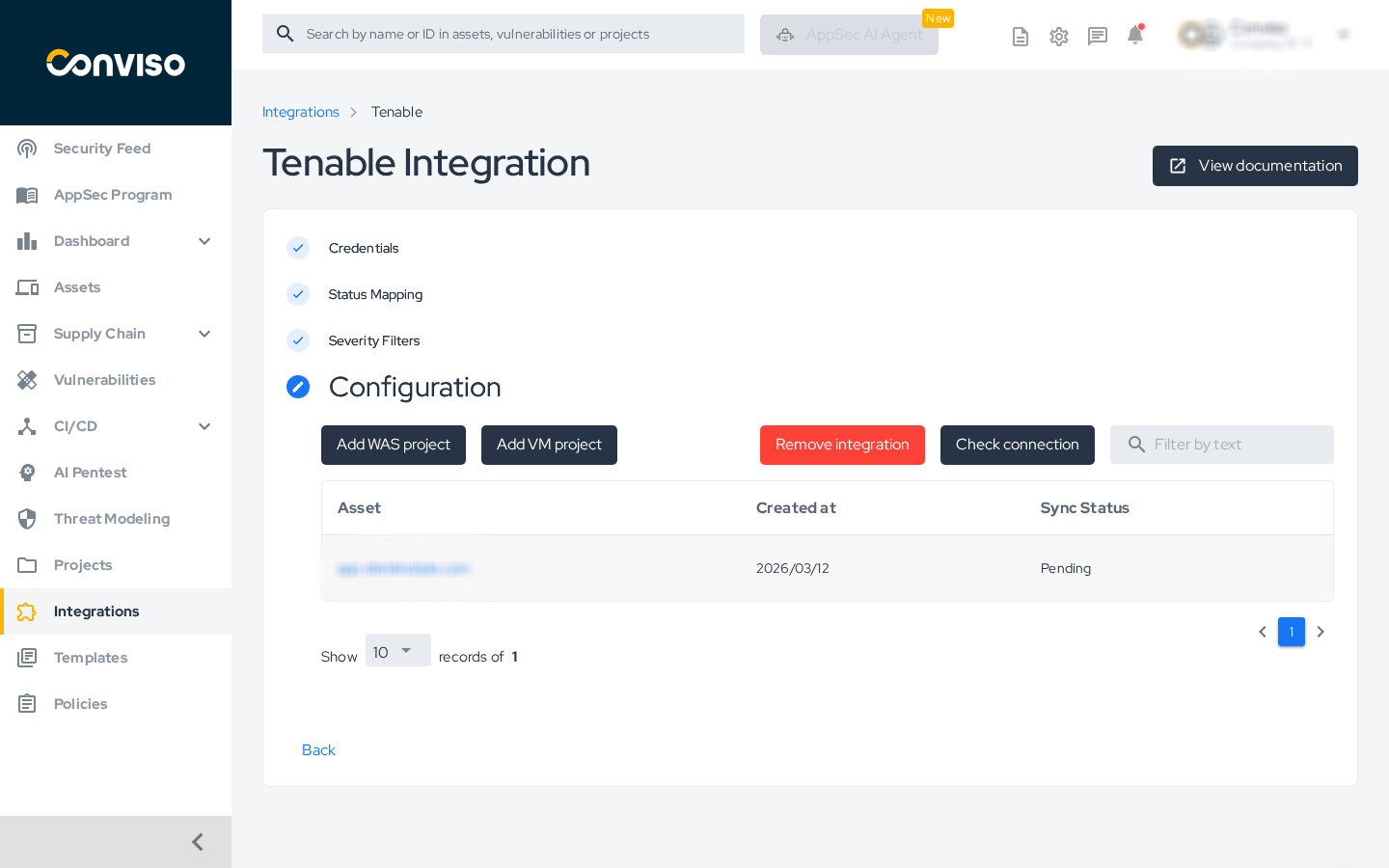Open the blurred asset link in the table row
The width and height of the screenshot is (1389, 868).
[x=403, y=569]
